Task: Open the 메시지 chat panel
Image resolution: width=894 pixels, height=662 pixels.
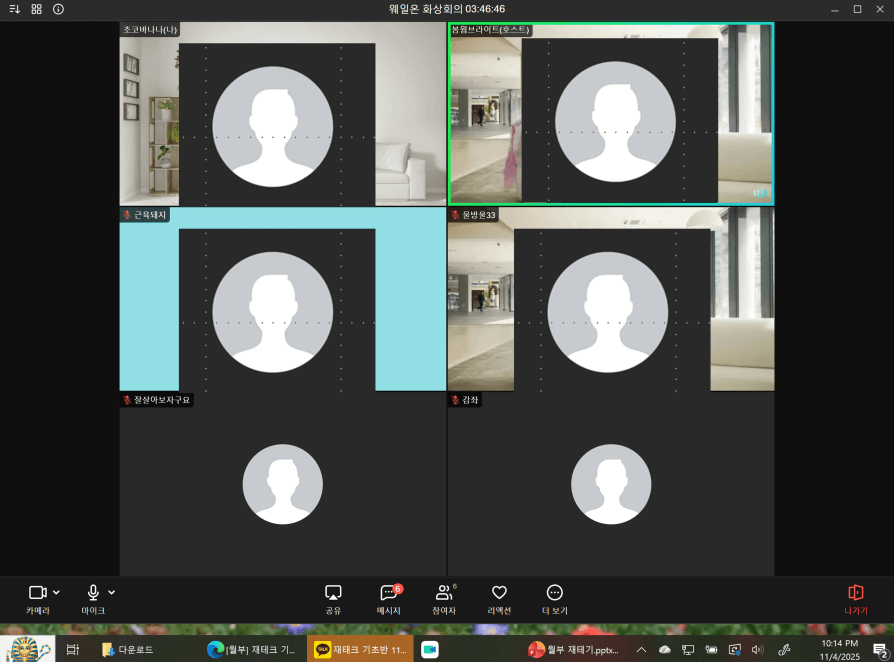Action: click(389, 599)
